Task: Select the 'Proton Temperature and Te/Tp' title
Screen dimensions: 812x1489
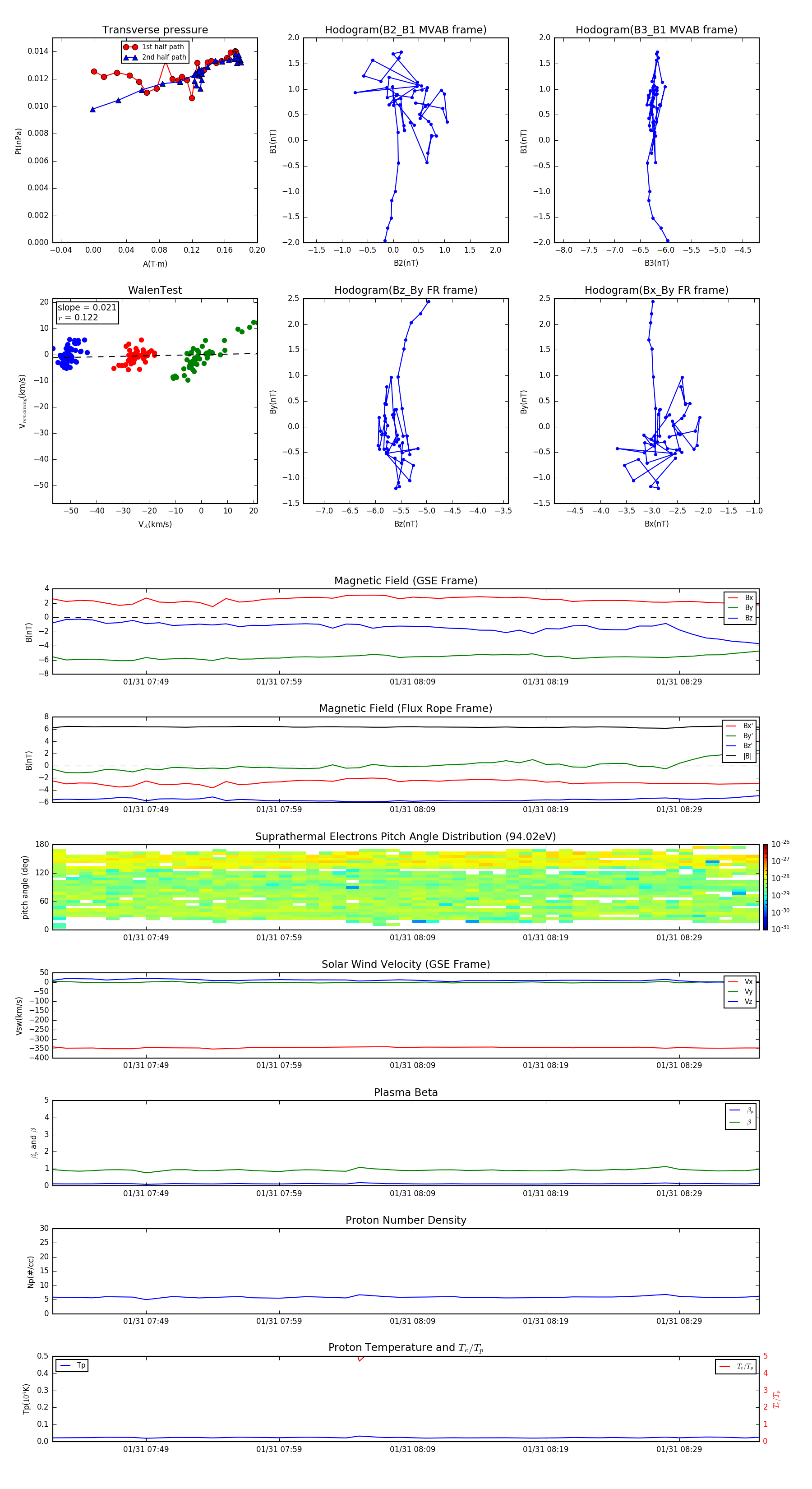Action: tap(406, 1348)
